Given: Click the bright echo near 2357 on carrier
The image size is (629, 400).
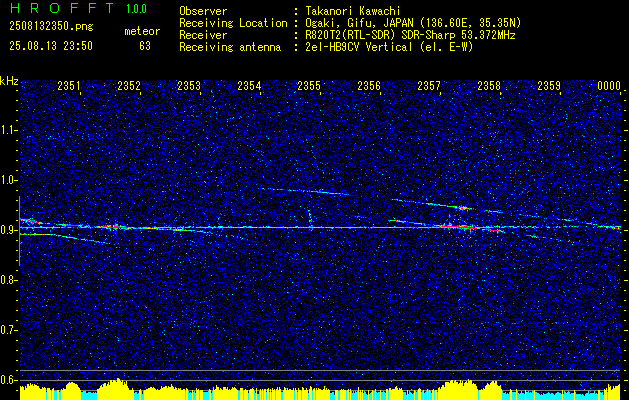Looking at the screenshot, I should (x=461, y=227).
